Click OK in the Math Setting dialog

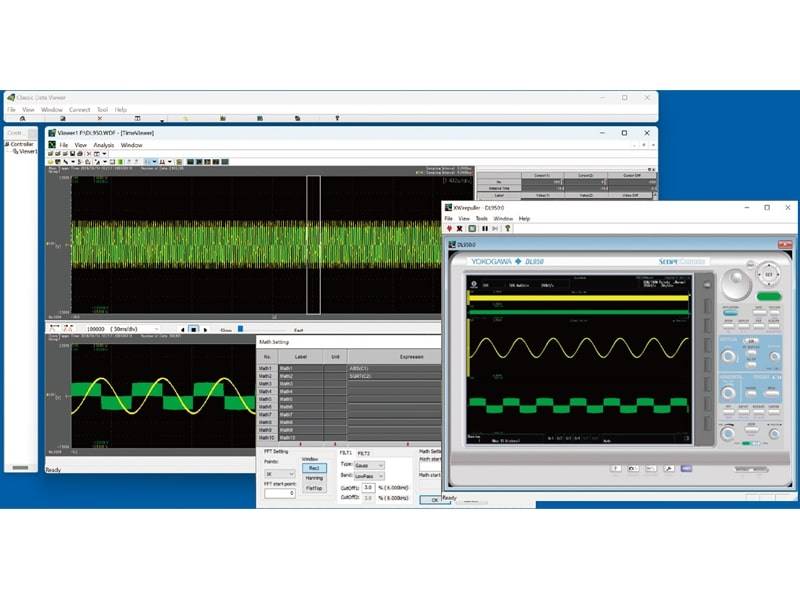(x=432, y=499)
